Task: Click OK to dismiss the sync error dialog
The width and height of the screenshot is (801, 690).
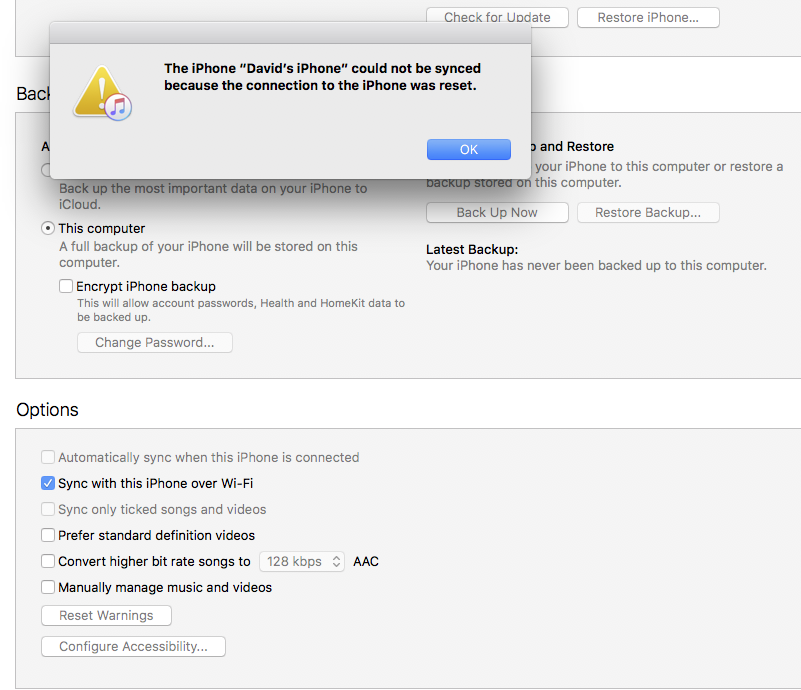Action: tap(468, 149)
